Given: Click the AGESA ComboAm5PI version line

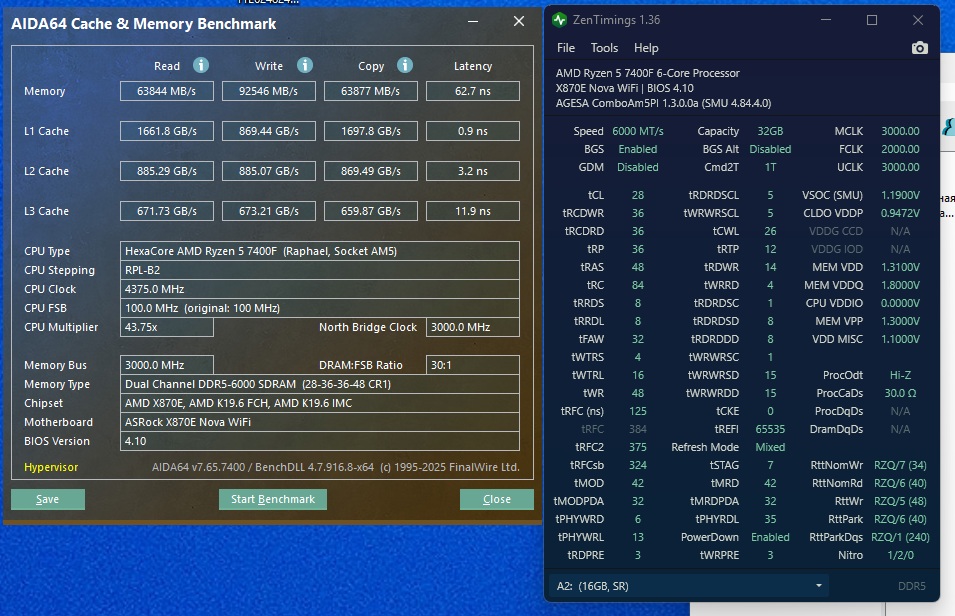Looking at the screenshot, I should [x=663, y=104].
